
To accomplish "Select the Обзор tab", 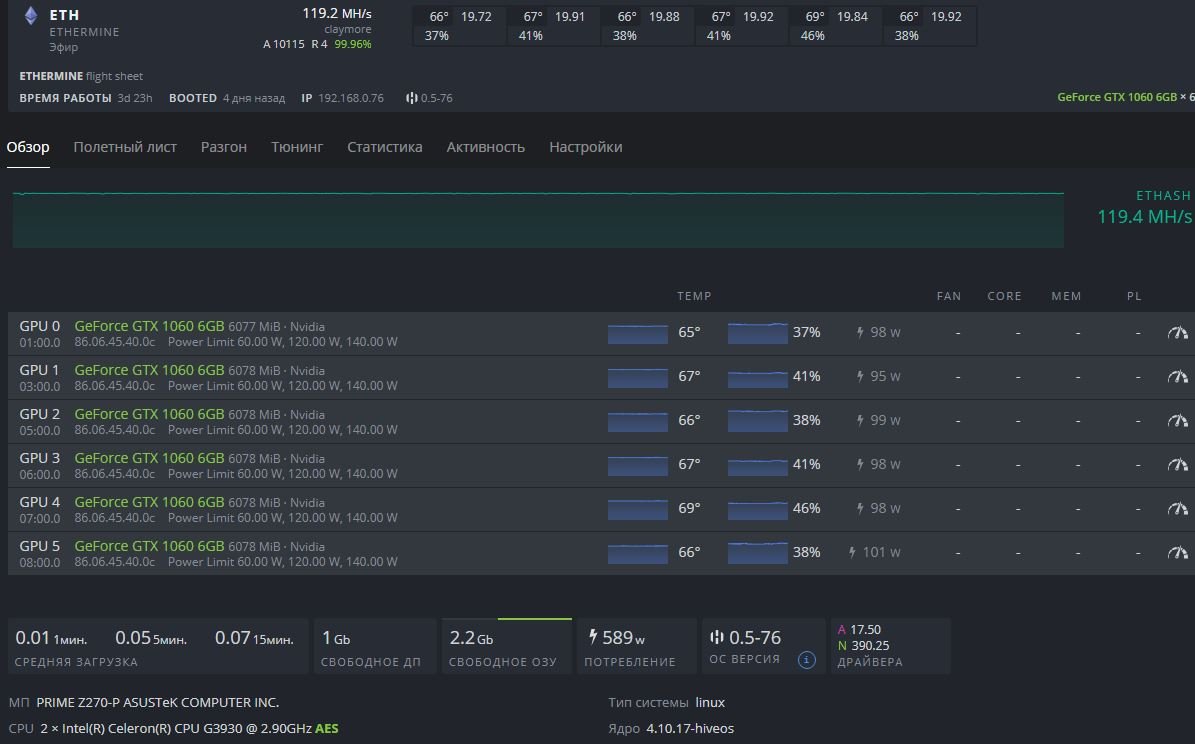I will (x=28, y=147).
